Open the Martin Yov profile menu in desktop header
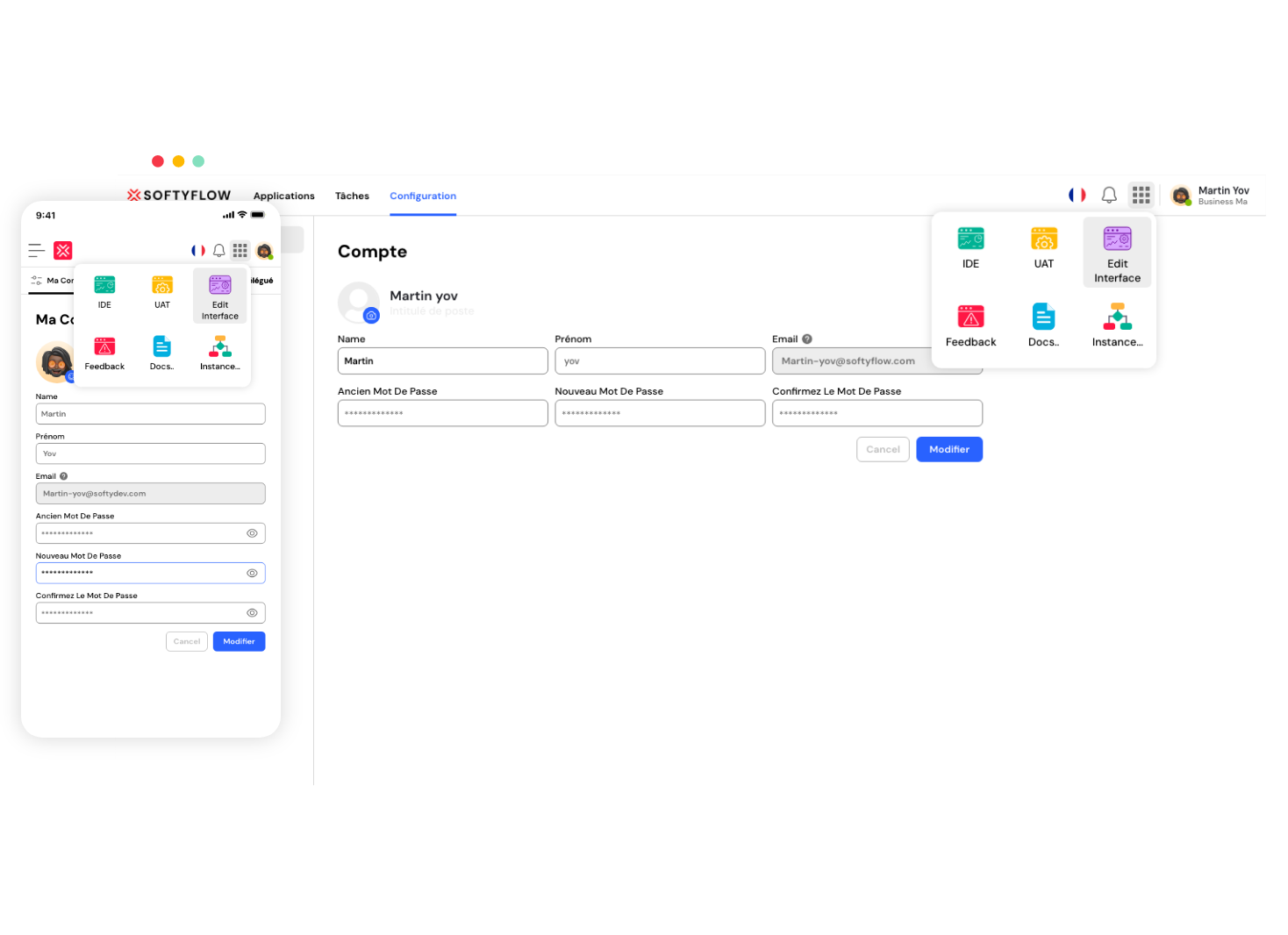This screenshot has width=1288, height=935. pyautogui.click(x=1211, y=195)
